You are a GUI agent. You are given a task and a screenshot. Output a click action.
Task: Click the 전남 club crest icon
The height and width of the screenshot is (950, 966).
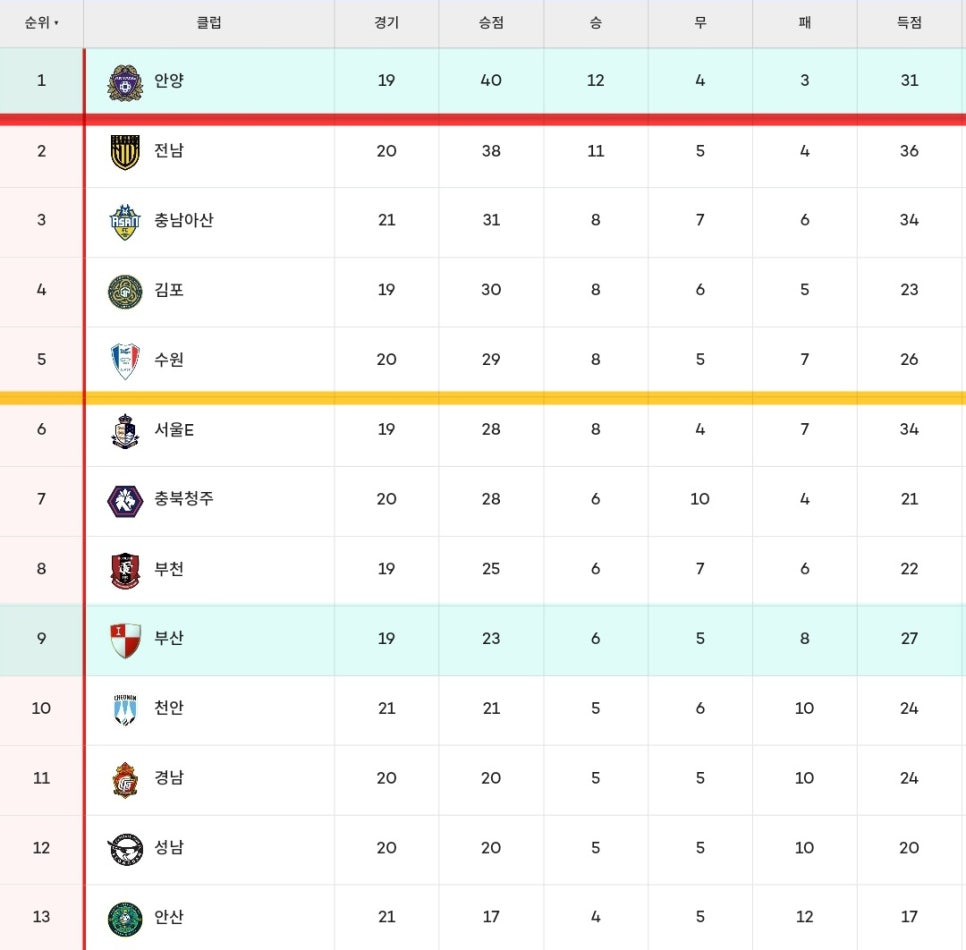point(125,152)
